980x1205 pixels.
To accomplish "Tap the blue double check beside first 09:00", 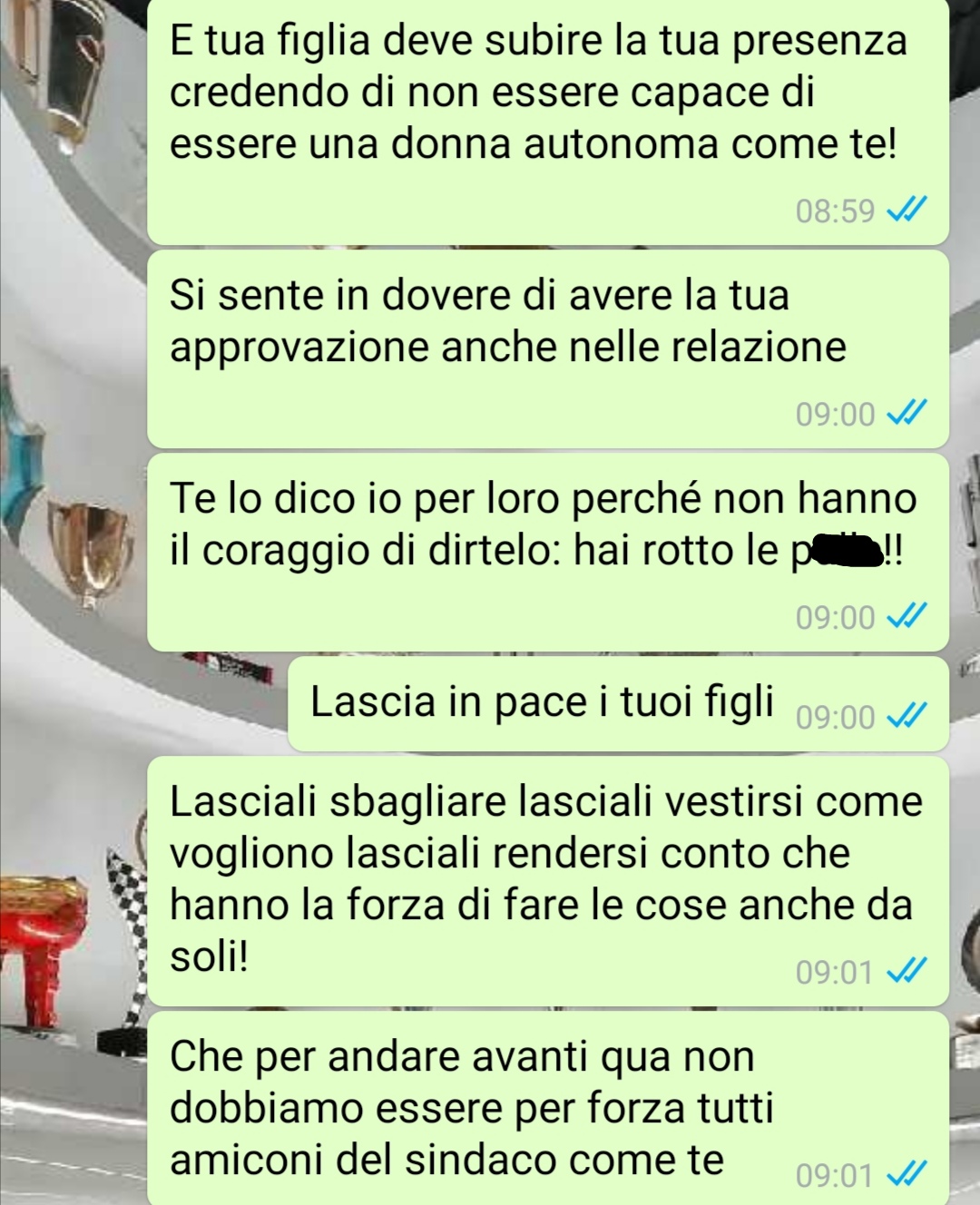I will click(x=905, y=415).
